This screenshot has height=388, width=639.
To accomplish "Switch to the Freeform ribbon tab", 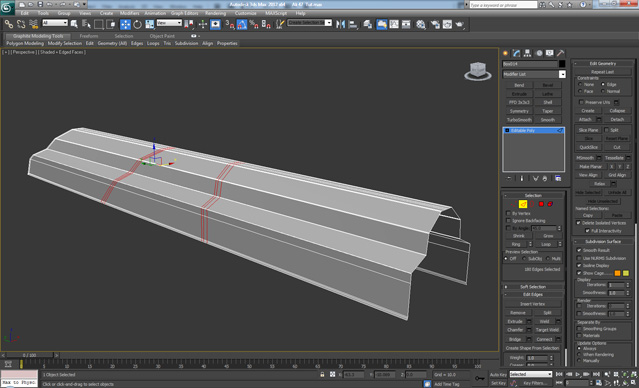I will [x=89, y=36].
